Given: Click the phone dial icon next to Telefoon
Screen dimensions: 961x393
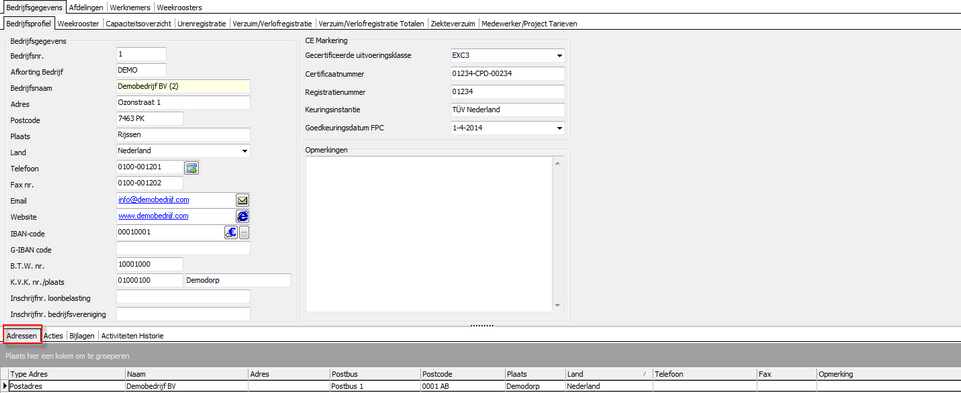Looking at the screenshot, I should (192, 168).
